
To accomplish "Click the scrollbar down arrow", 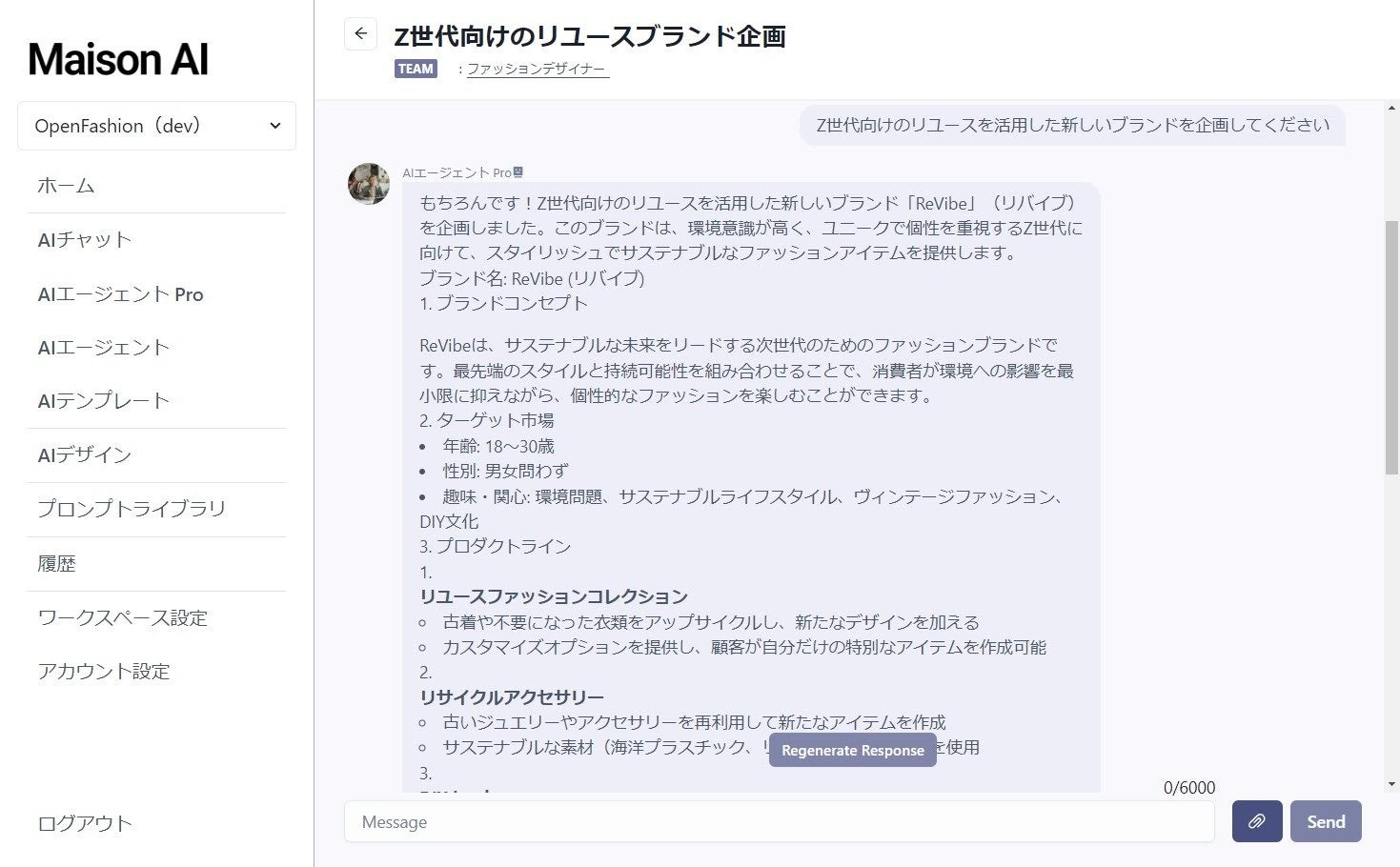I will 1391,784.
